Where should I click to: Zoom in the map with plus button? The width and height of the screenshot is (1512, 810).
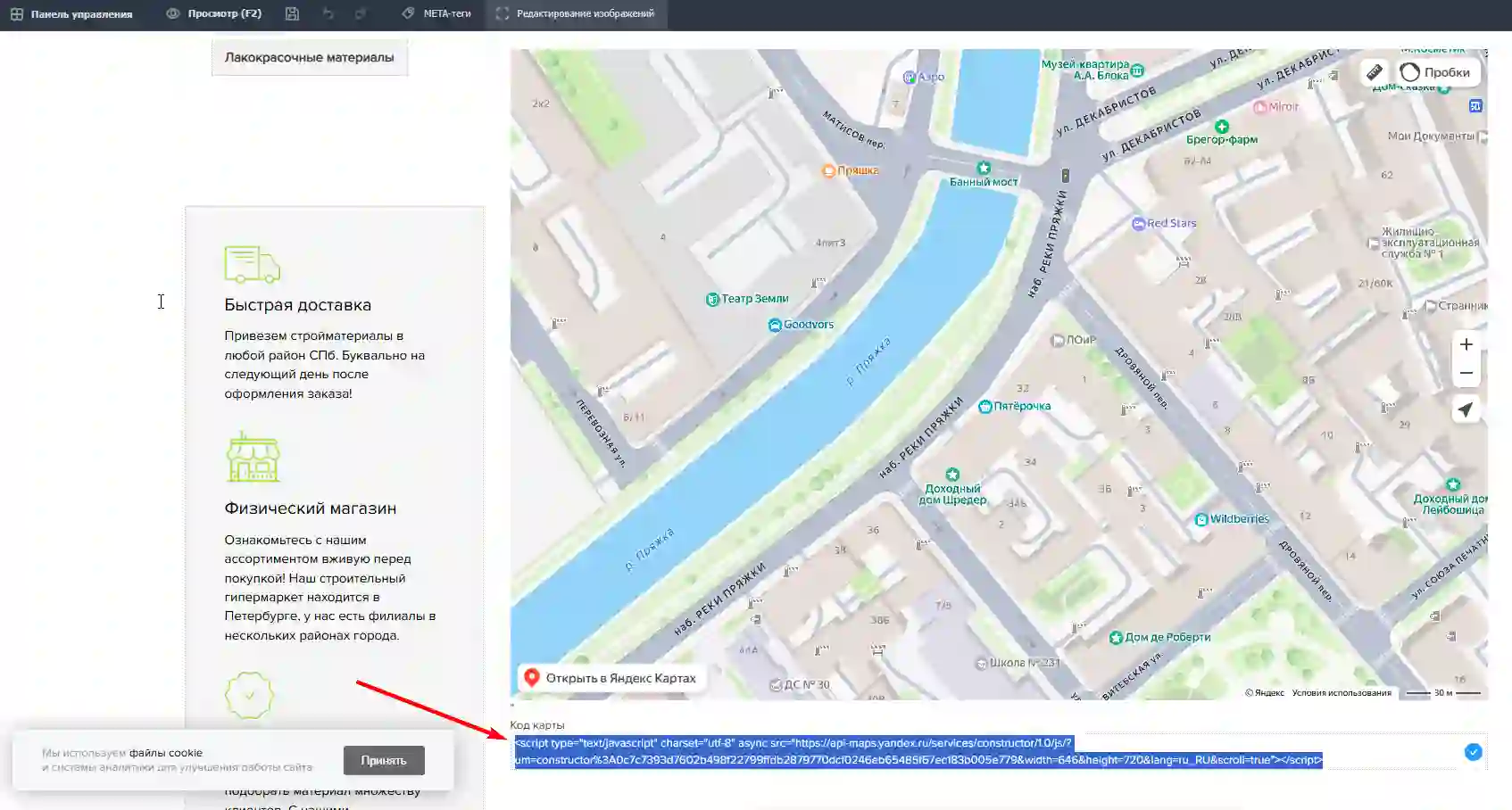1466,344
